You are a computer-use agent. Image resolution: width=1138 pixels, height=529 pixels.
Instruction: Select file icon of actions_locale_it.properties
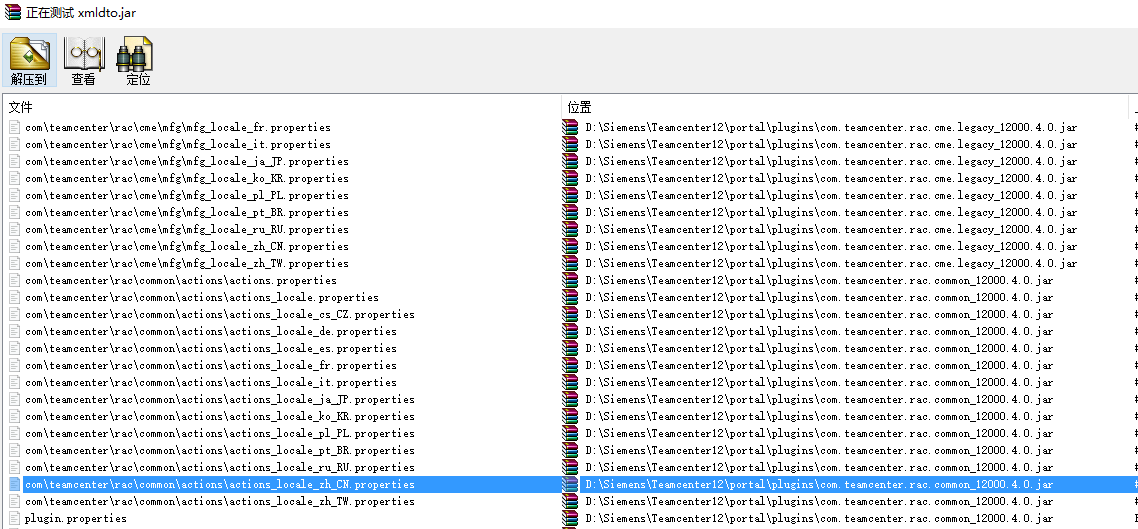pos(15,382)
